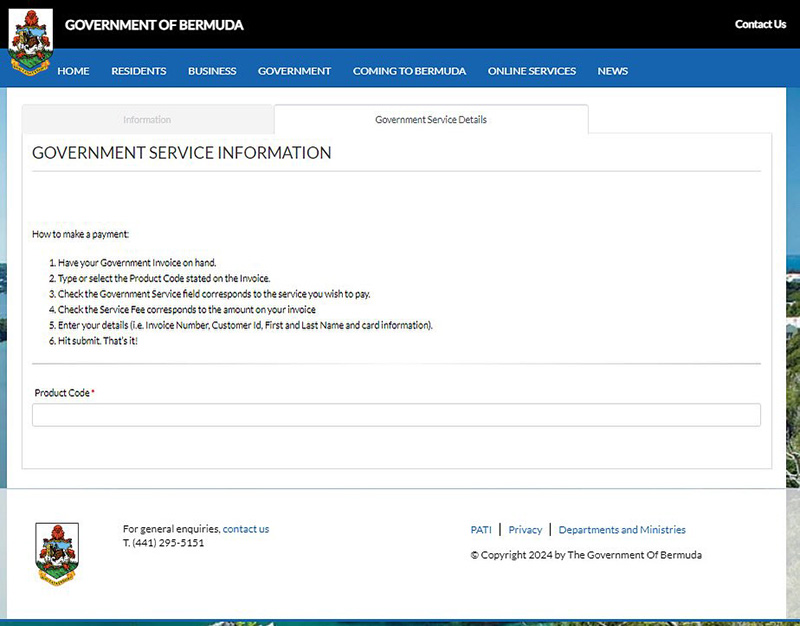800x626 pixels.
Task: Open the Online Services menu
Action: (531, 71)
